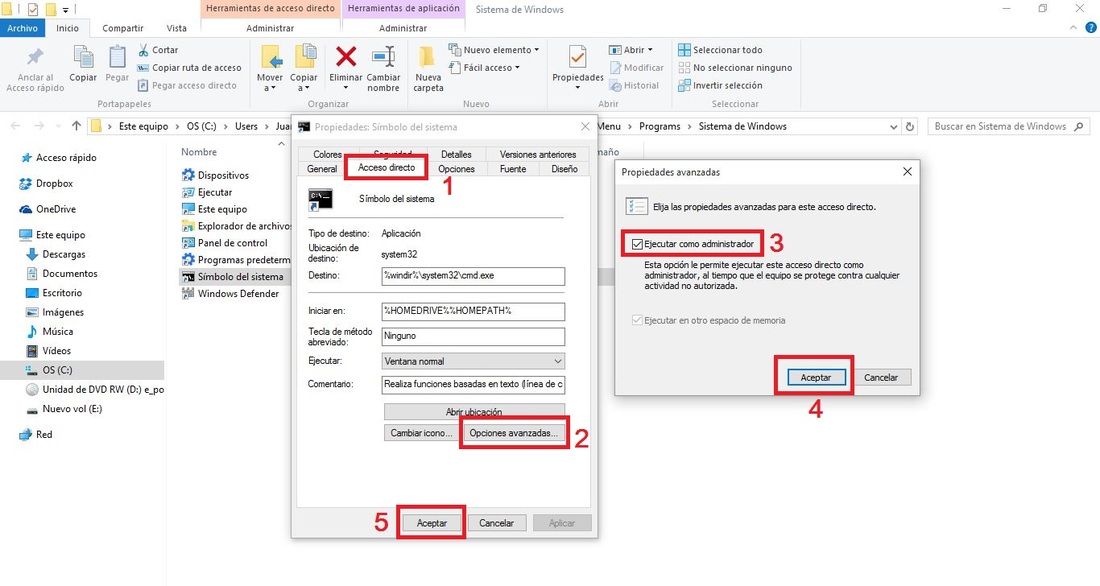Screen dimensions: 1100x586
Task: Select Este equipo in the navigation pane
Action: [53, 235]
